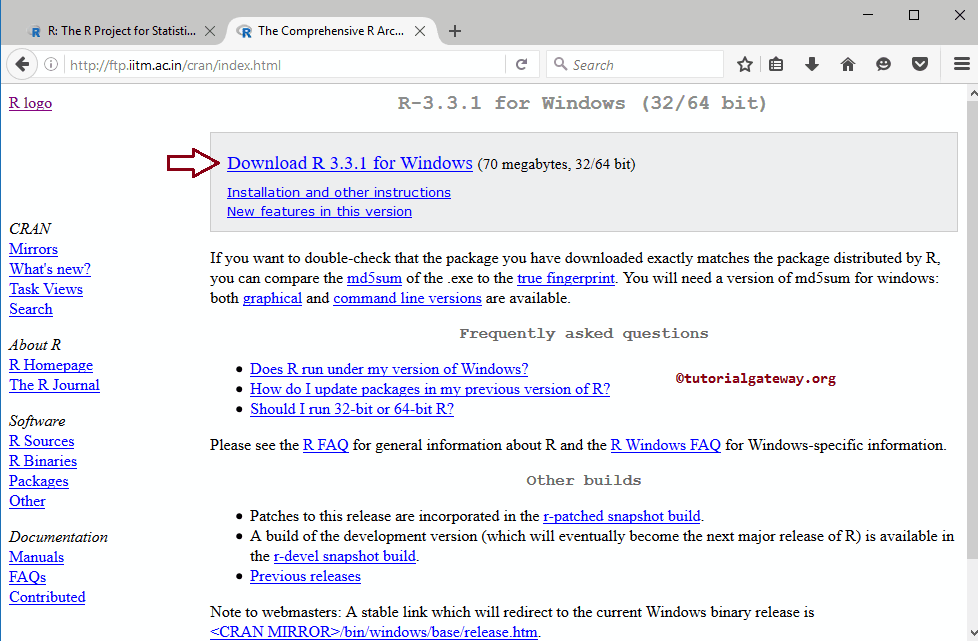Open Should I run 32-bit or 64-bit R?
The width and height of the screenshot is (978, 641).
click(352, 409)
